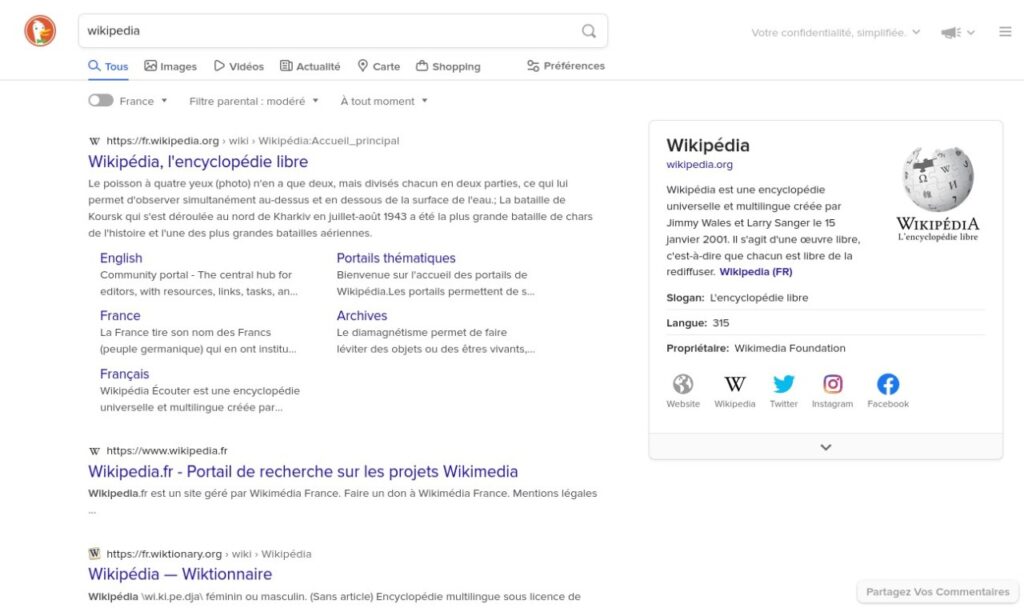The height and width of the screenshot is (608, 1024).
Task: Open the France region dropdown
Action: [x=144, y=101]
